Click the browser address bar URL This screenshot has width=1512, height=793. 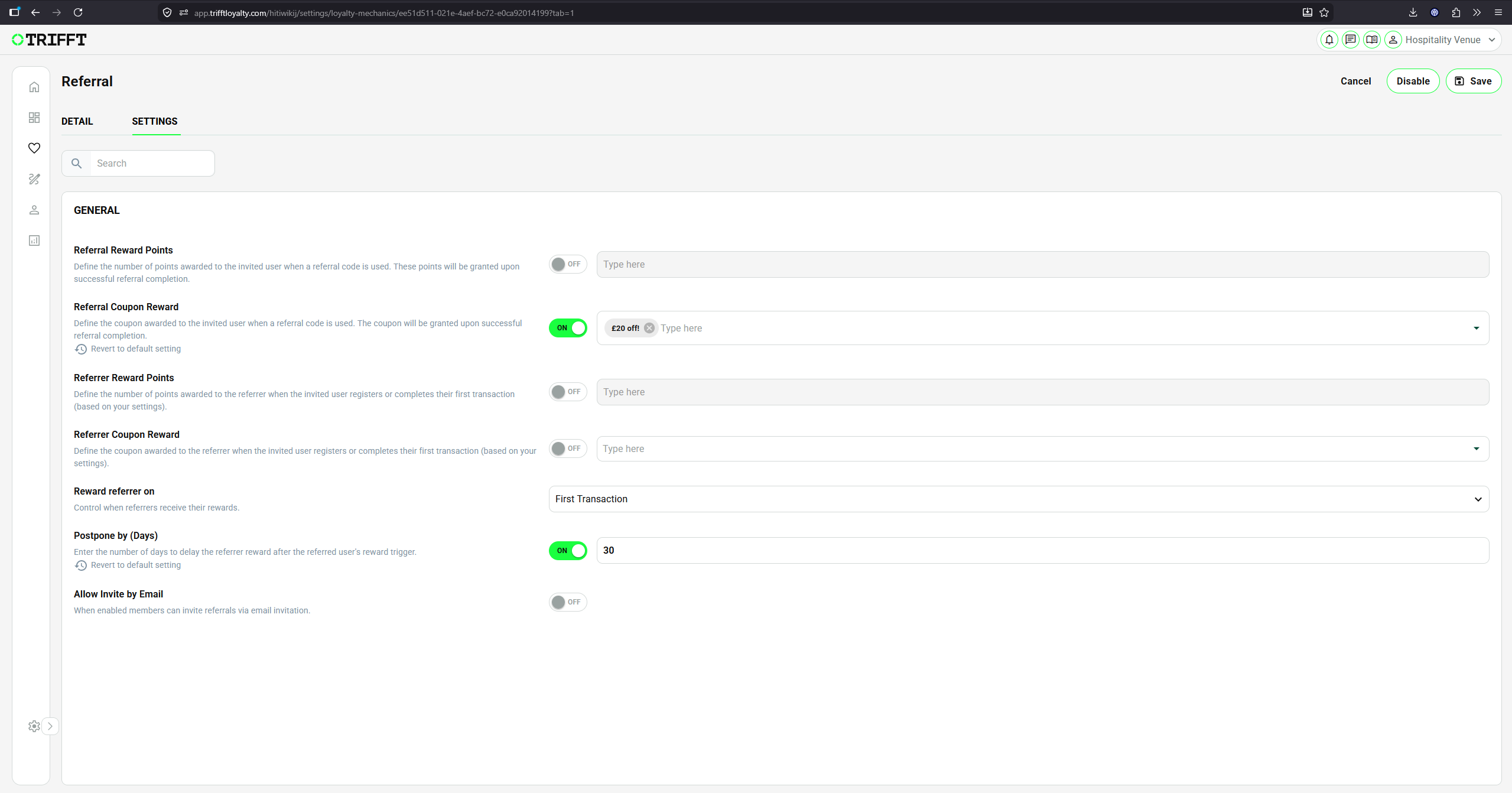coord(384,12)
